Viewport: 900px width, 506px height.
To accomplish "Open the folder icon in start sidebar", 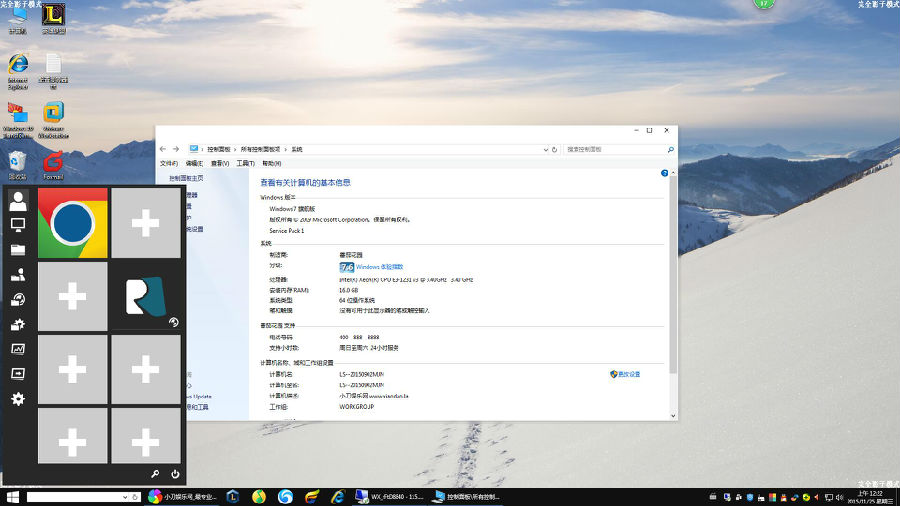I will coord(17,249).
